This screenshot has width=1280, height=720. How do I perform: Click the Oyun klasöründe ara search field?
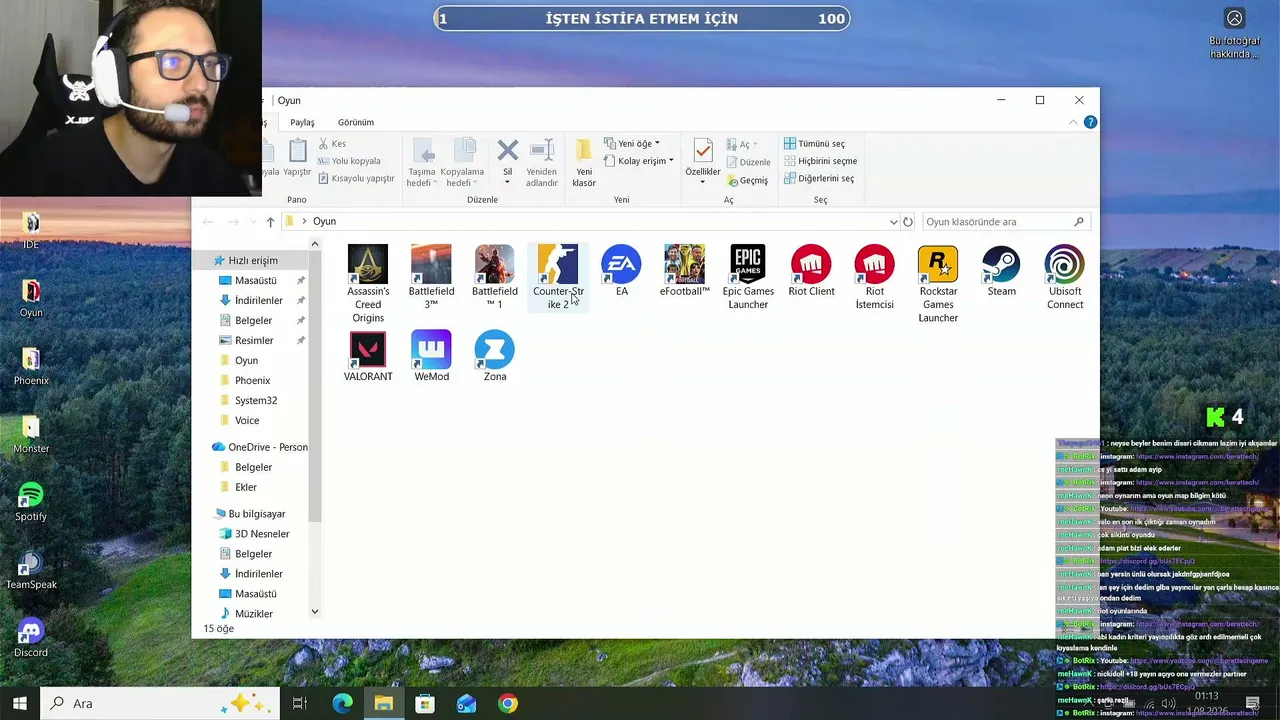(1005, 222)
